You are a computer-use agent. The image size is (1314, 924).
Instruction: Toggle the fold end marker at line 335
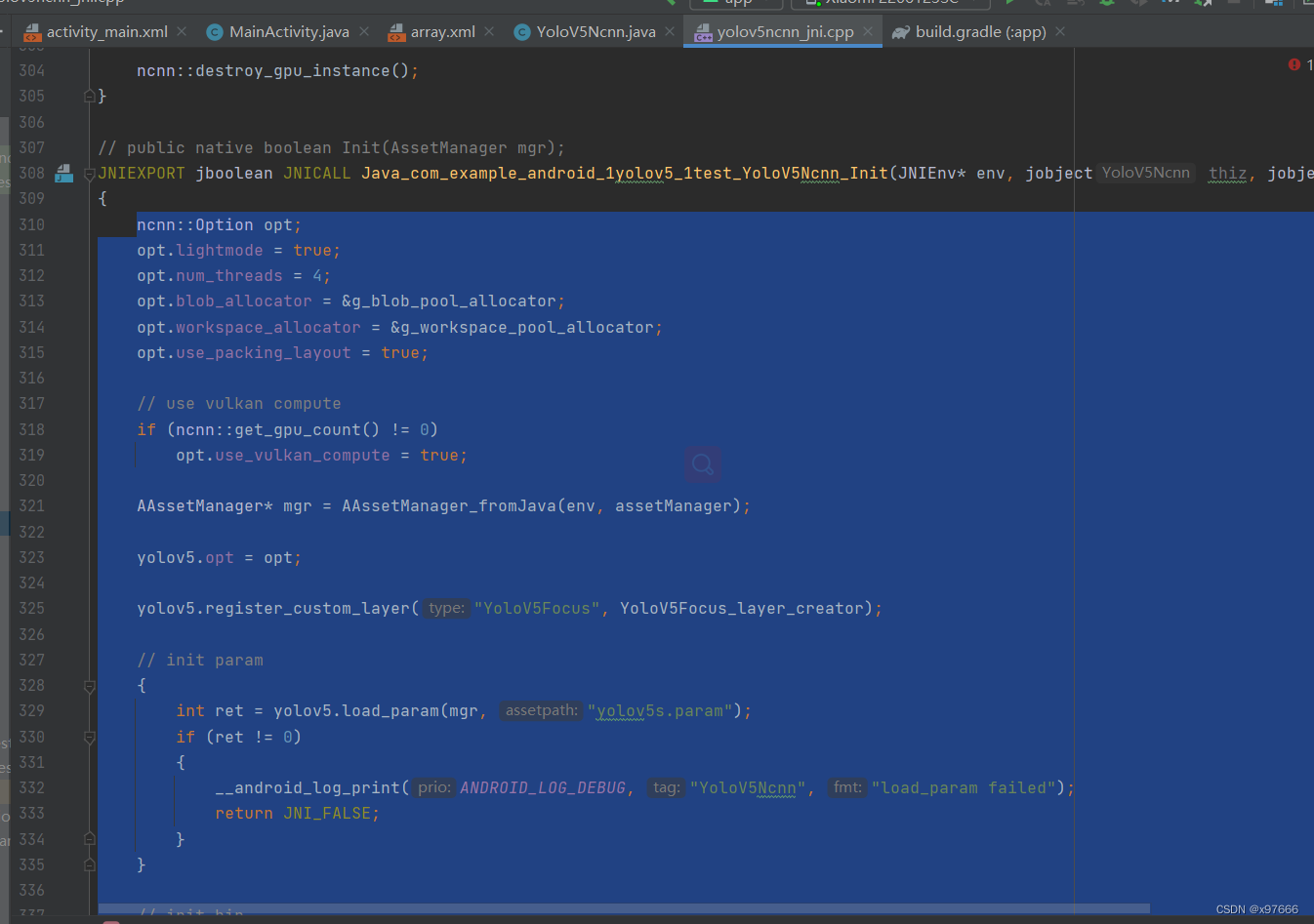click(89, 864)
